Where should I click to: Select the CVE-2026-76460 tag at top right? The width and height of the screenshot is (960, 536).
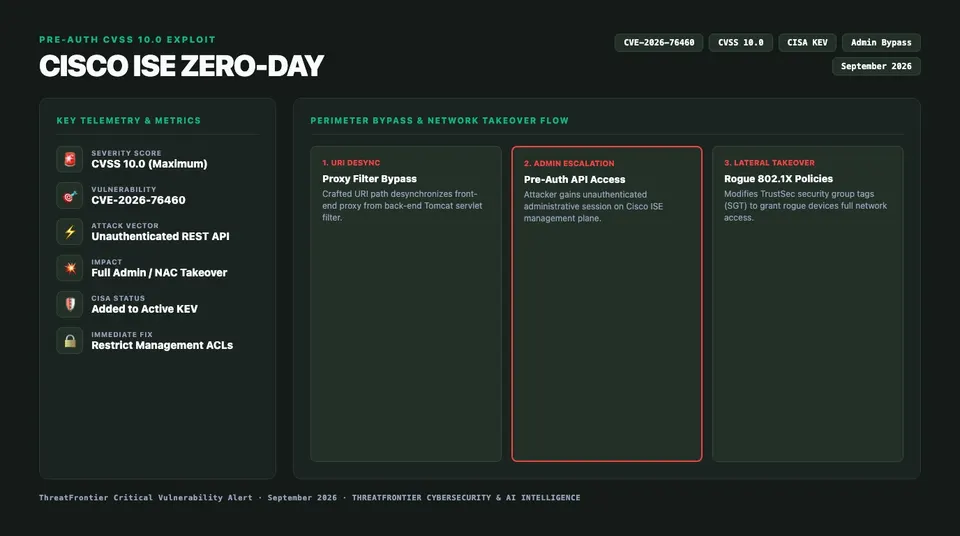click(659, 42)
